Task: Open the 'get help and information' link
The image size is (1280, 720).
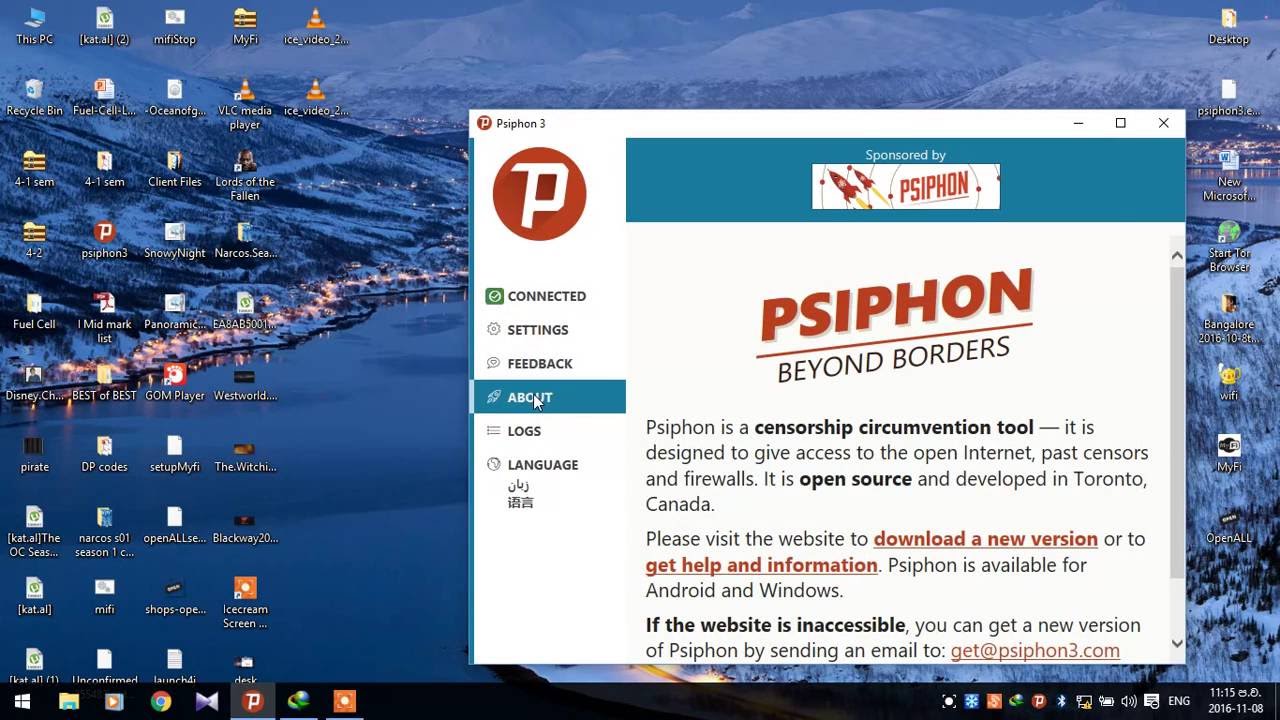Action: pos(762,565)
